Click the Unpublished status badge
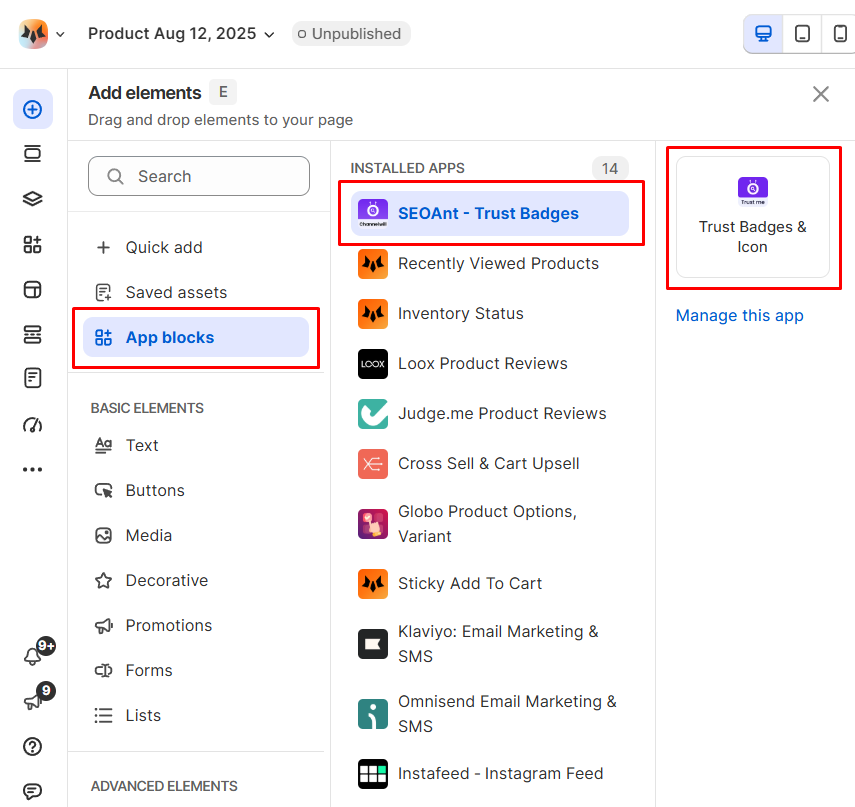Screen dimensions: 855x807 point(351,34)
